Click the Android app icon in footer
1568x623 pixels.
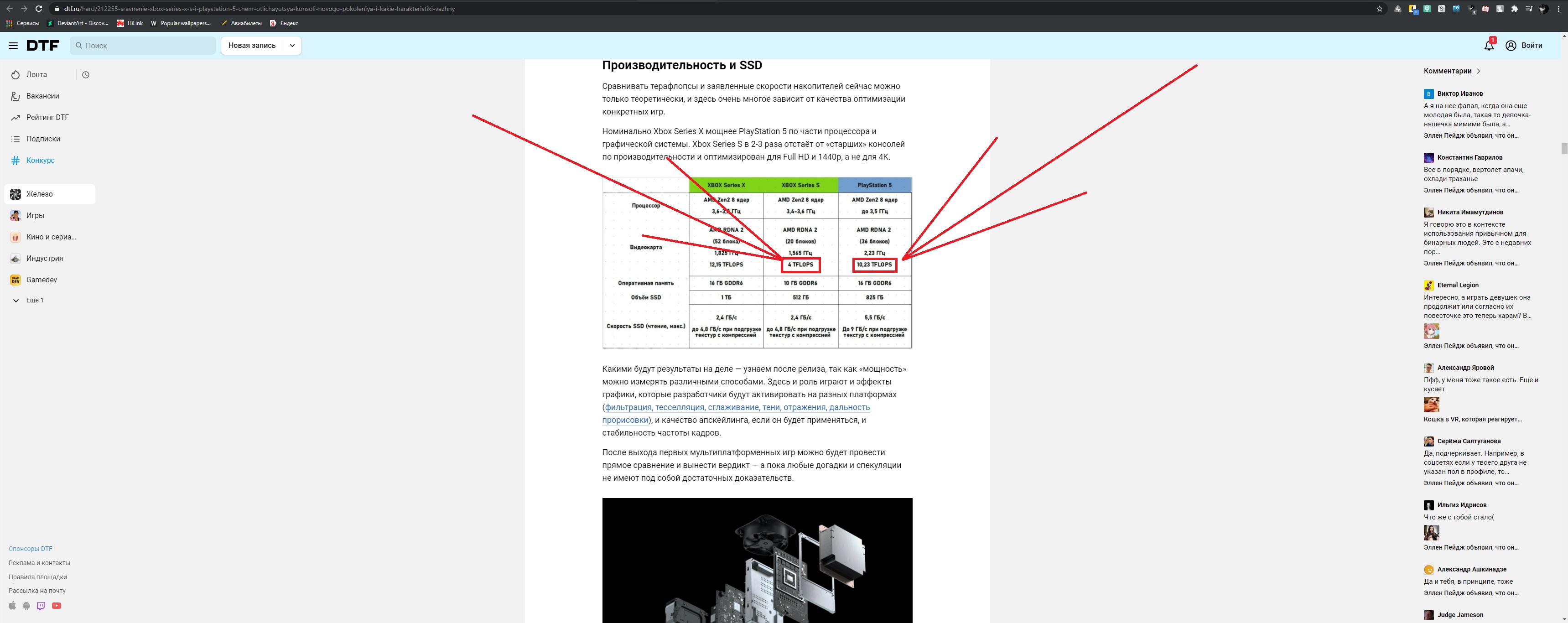[26, 605]
